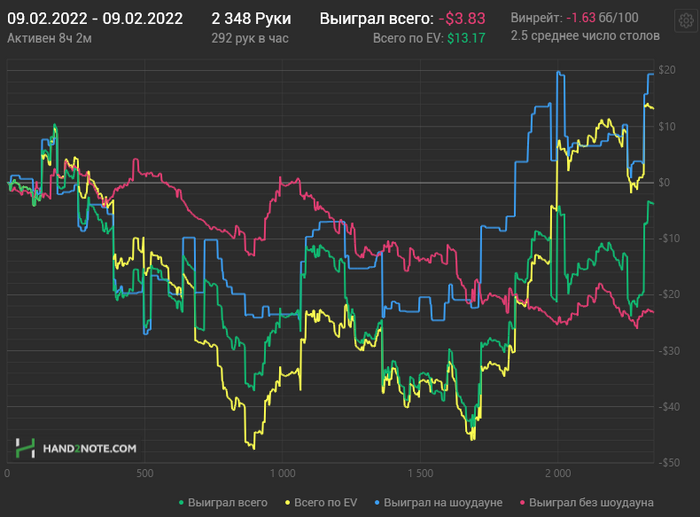This screenshot has height=517, width=700.
Task: Click the $13.17 EV total value
Action: pyautogui.click(x=466, y=38)
